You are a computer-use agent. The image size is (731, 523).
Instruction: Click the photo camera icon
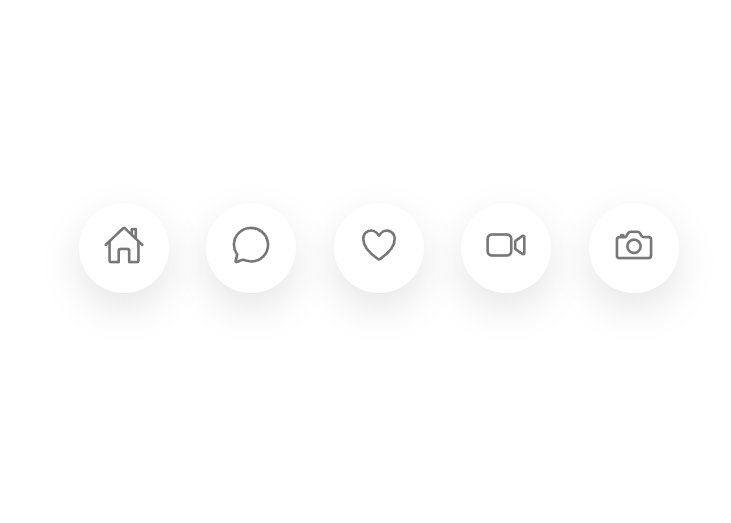click(x=634, y=245)
